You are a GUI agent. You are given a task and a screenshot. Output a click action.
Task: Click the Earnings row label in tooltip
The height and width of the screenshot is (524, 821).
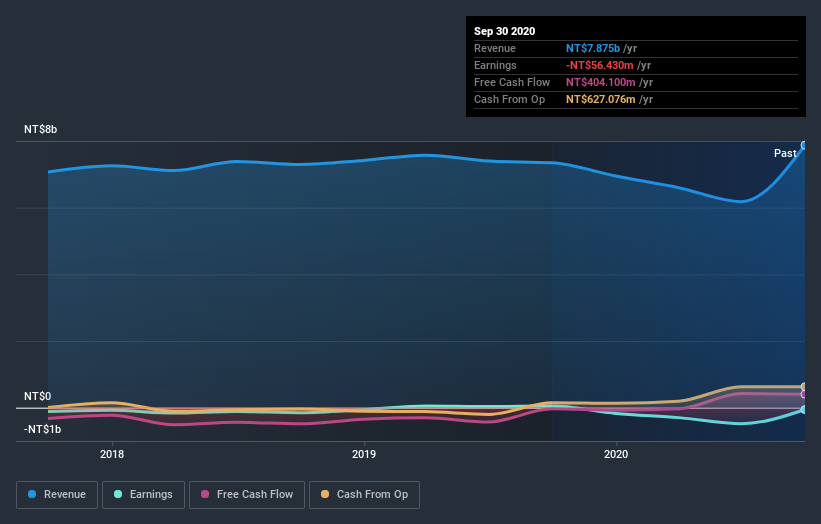(x=495, y=65)
